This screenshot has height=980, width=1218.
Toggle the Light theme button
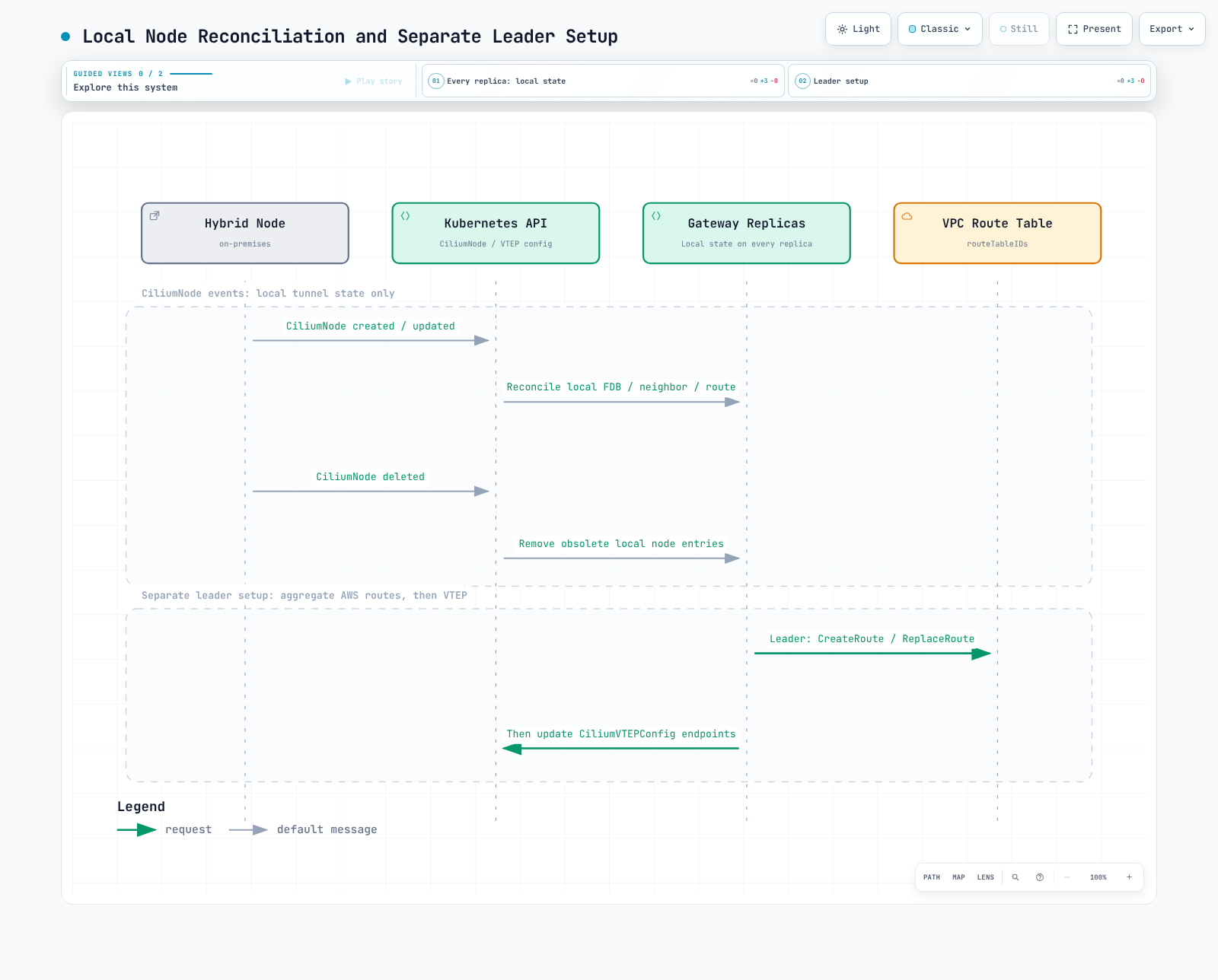858,29
